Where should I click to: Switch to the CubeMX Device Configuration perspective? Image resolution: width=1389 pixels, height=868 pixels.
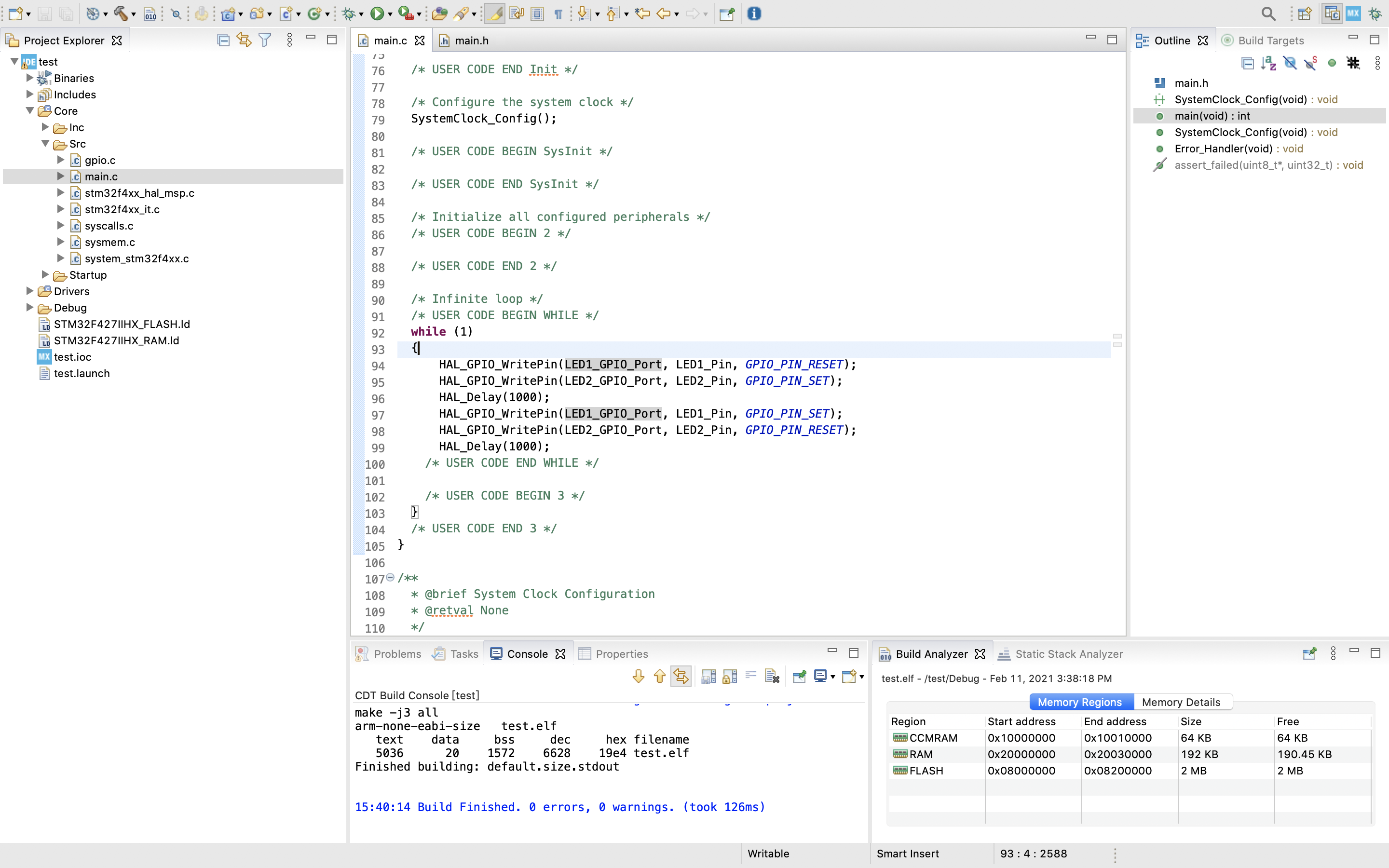coord(1353,13)
